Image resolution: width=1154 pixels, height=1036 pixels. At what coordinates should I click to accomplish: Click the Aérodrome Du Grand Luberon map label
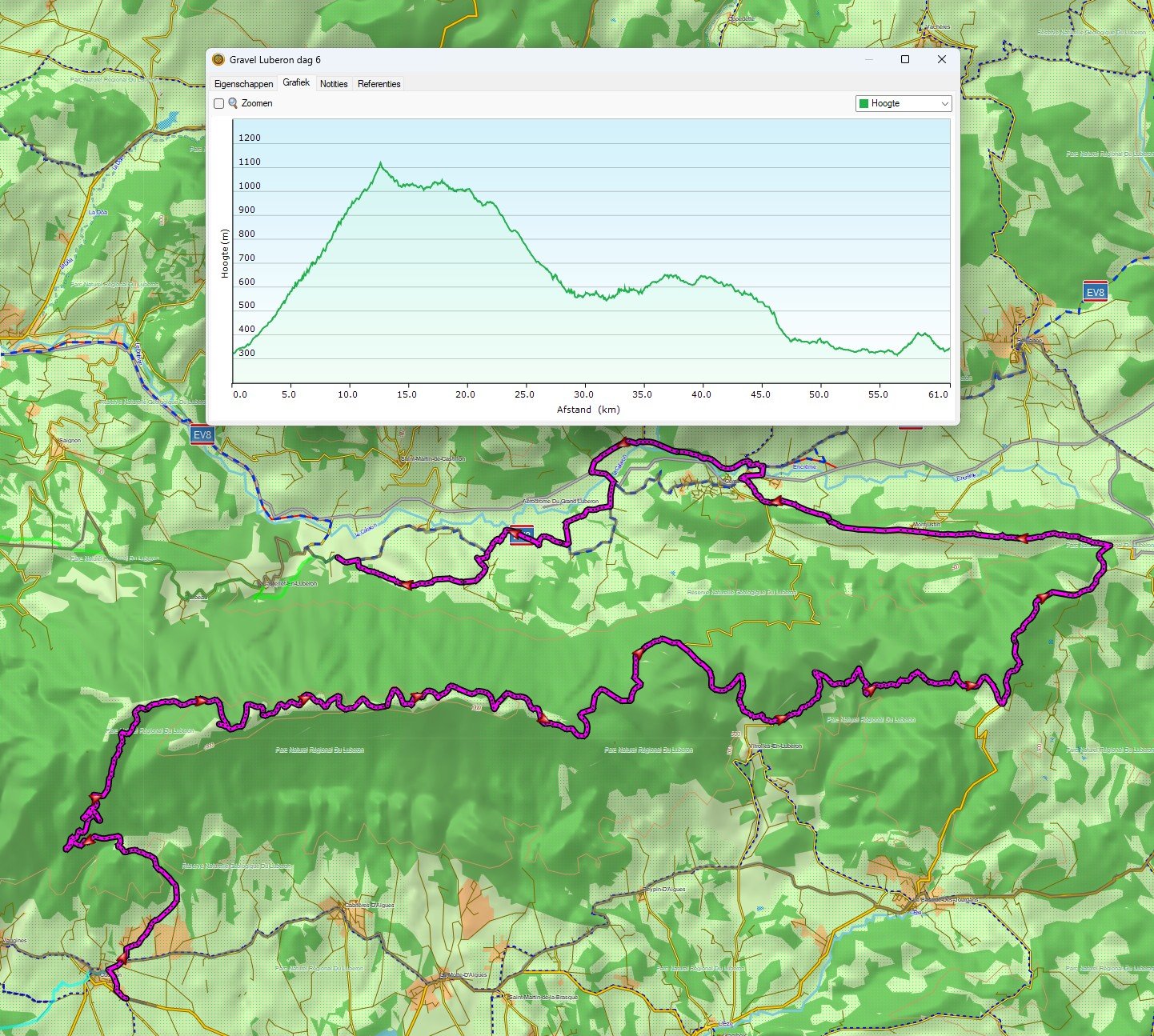click(x=560, y=502)
